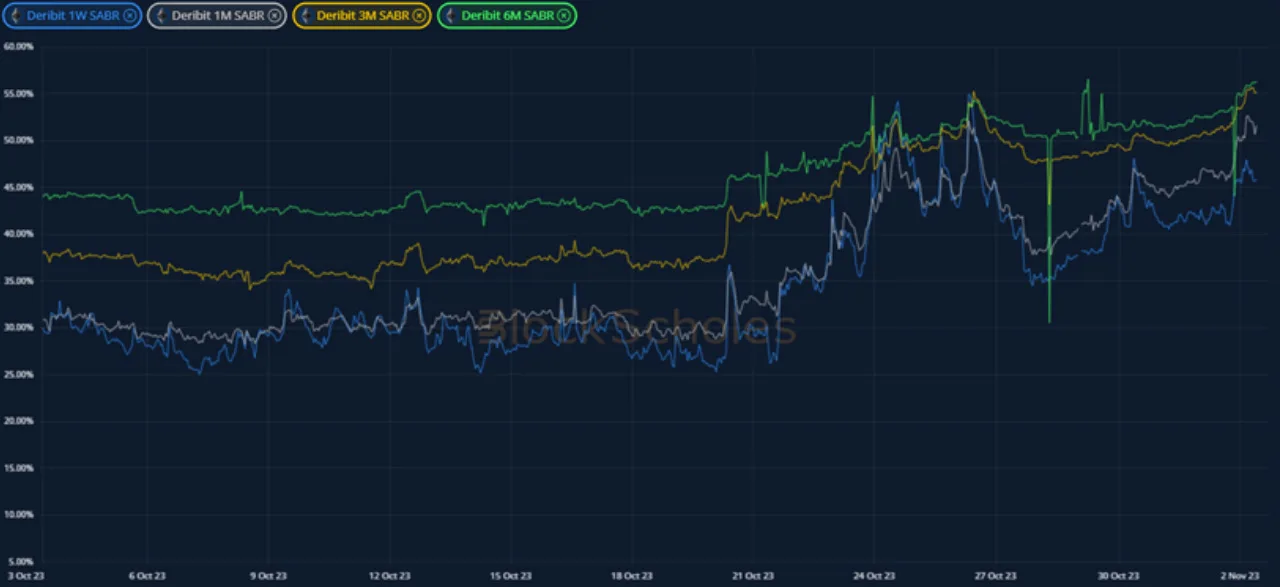Click the 5.00% y-axis label
Image resolution: width=1280 pixels, height=587 pixels.
click(x=20, y=562)
